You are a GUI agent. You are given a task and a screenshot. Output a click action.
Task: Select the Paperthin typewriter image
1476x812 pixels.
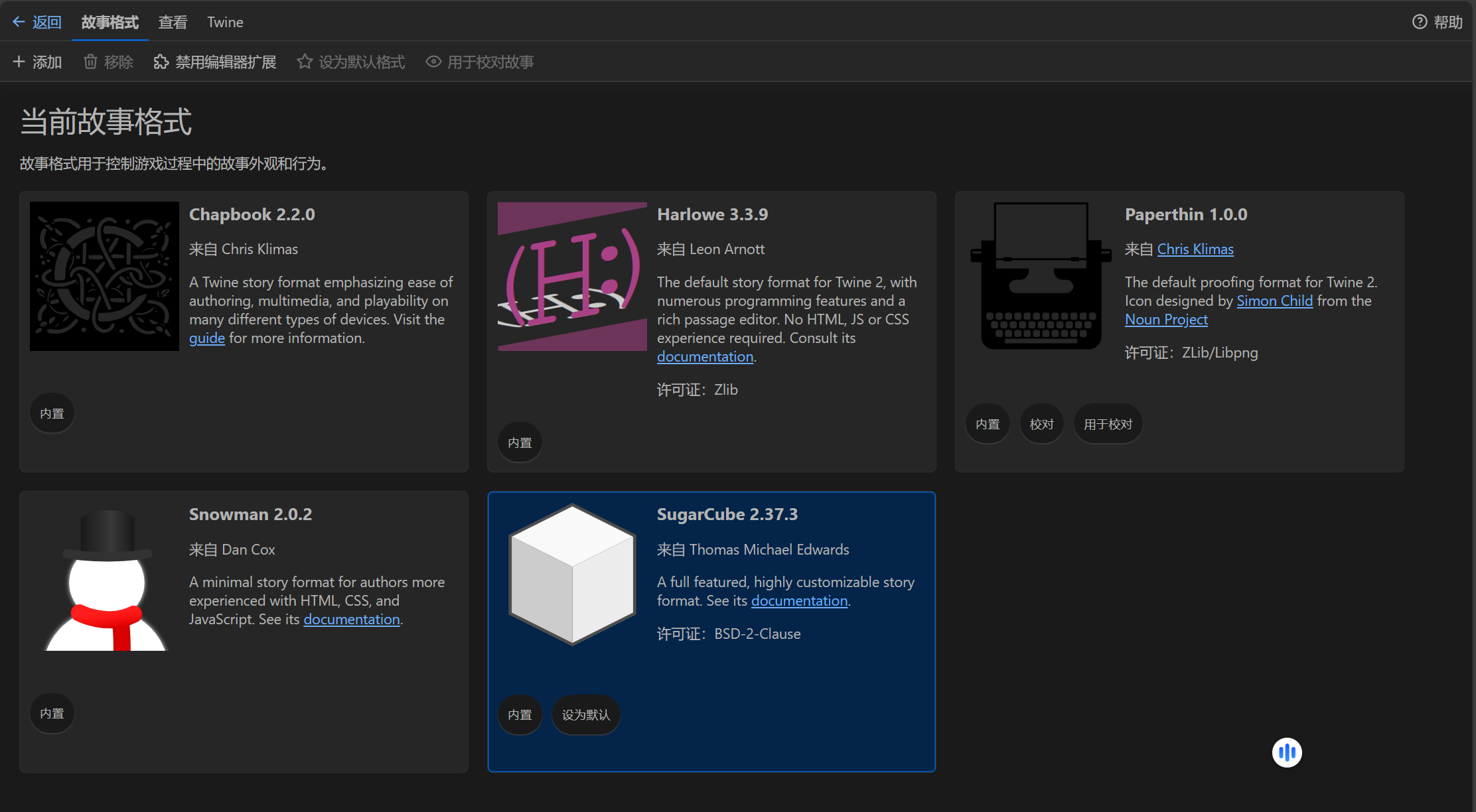1040,276
